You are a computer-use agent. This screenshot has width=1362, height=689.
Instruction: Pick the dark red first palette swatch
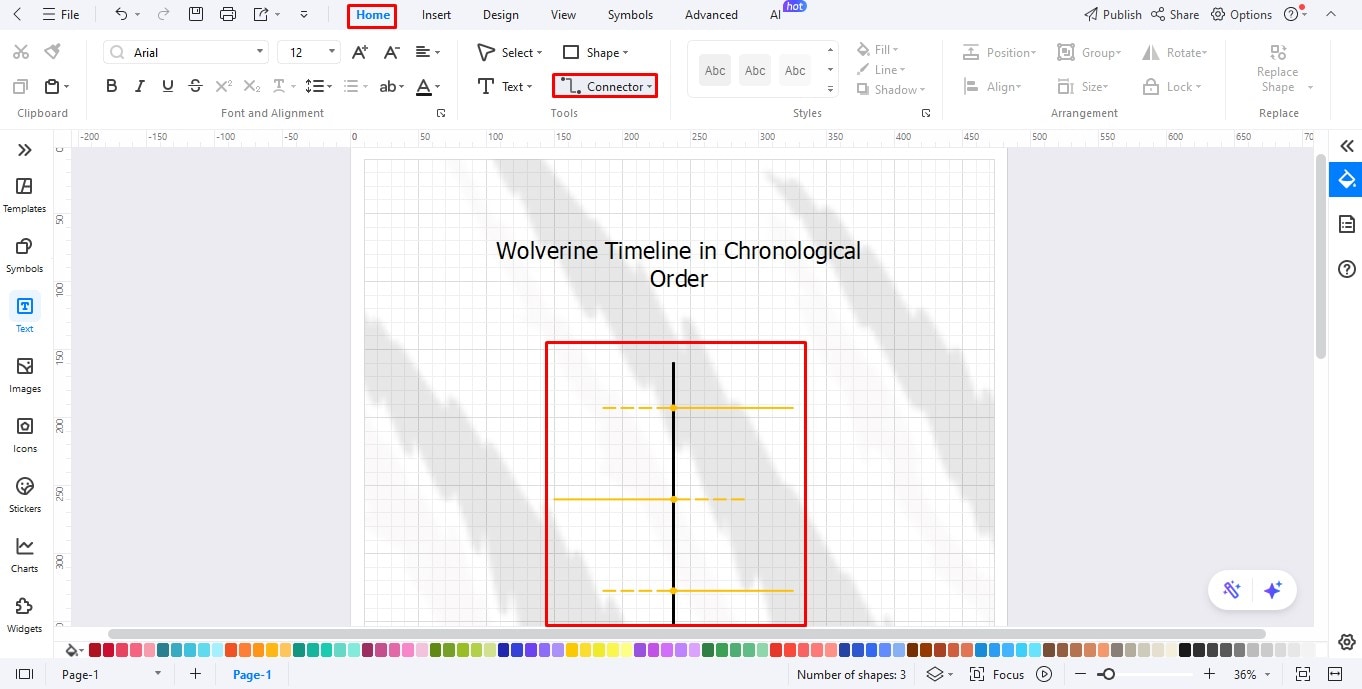tap(95, 650)
